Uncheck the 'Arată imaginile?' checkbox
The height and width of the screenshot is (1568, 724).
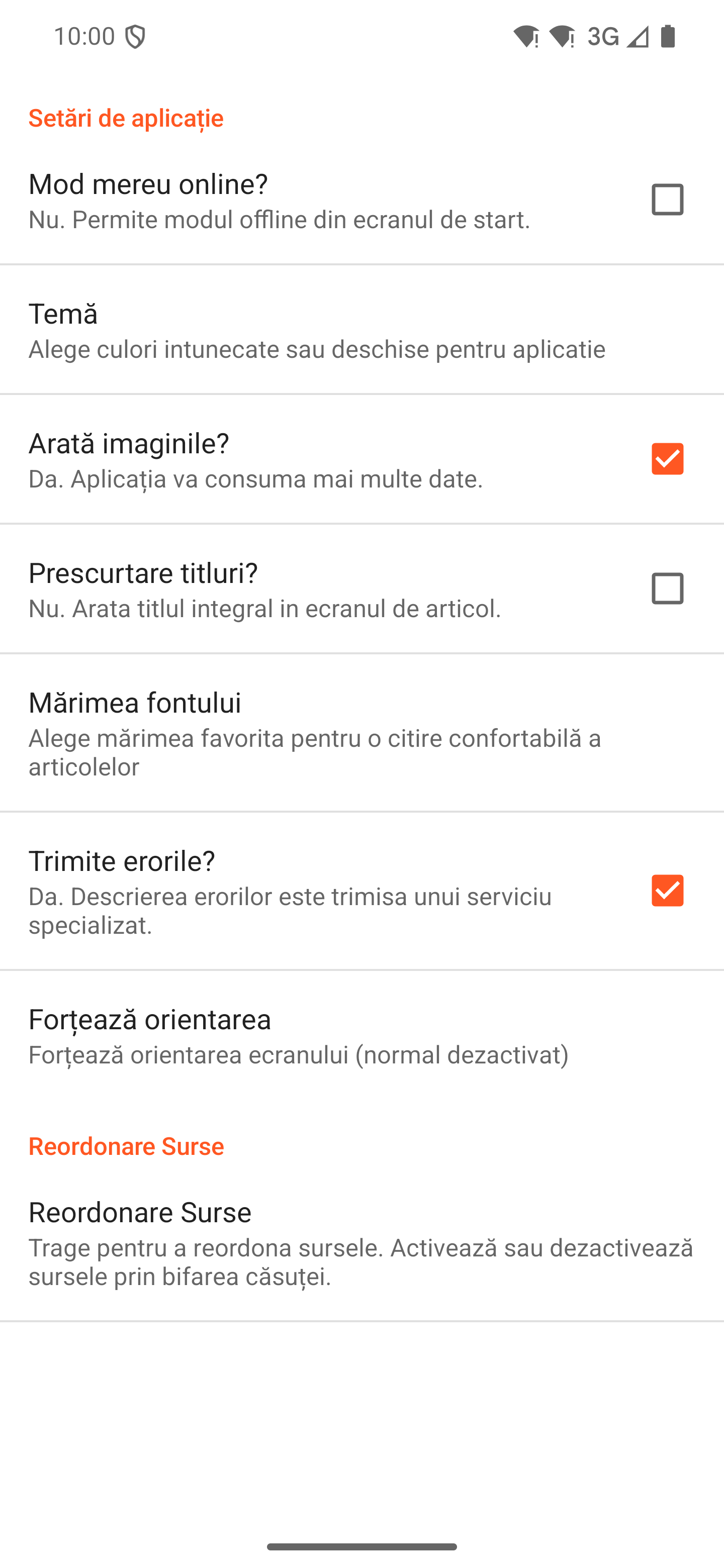[667, 459]
